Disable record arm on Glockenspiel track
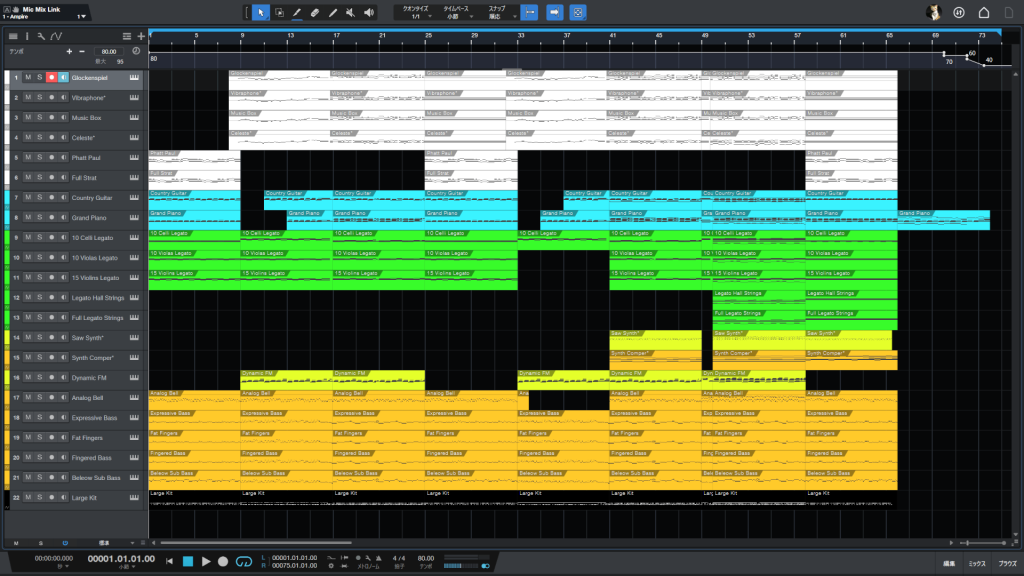 51,77
